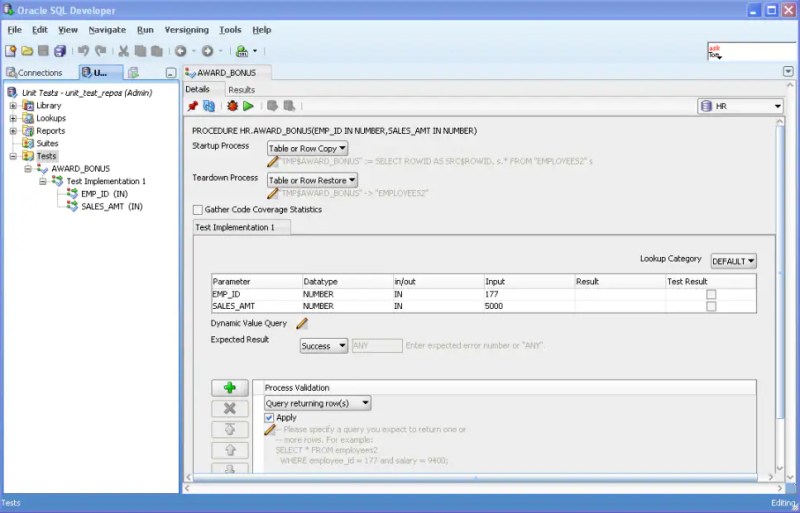Toggle Test Result checkbox for SALES_AMT row

pyautogui.click(x=711, y=306)
